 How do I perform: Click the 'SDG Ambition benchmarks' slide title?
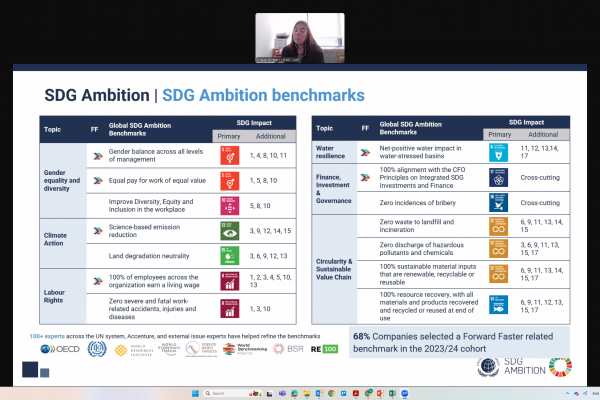point(270,95)
